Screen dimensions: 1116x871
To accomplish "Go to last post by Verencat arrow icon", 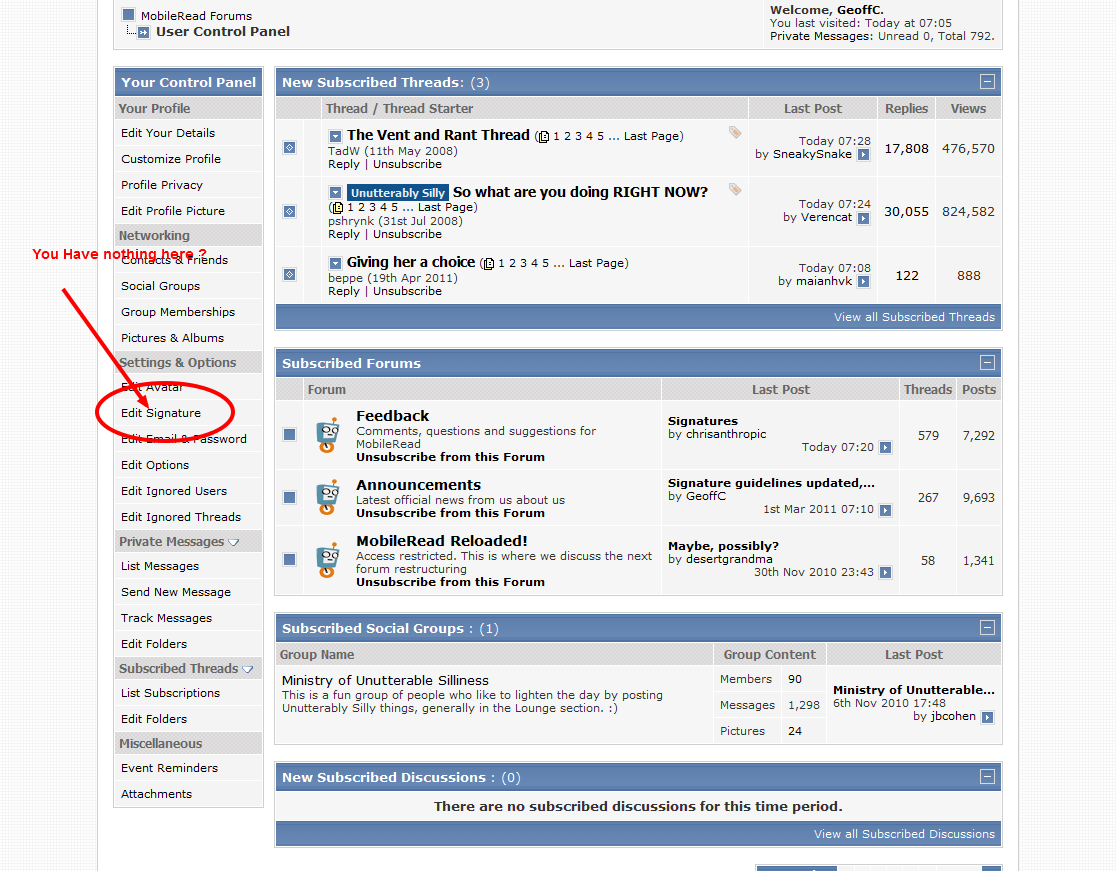I will (863, 218).
